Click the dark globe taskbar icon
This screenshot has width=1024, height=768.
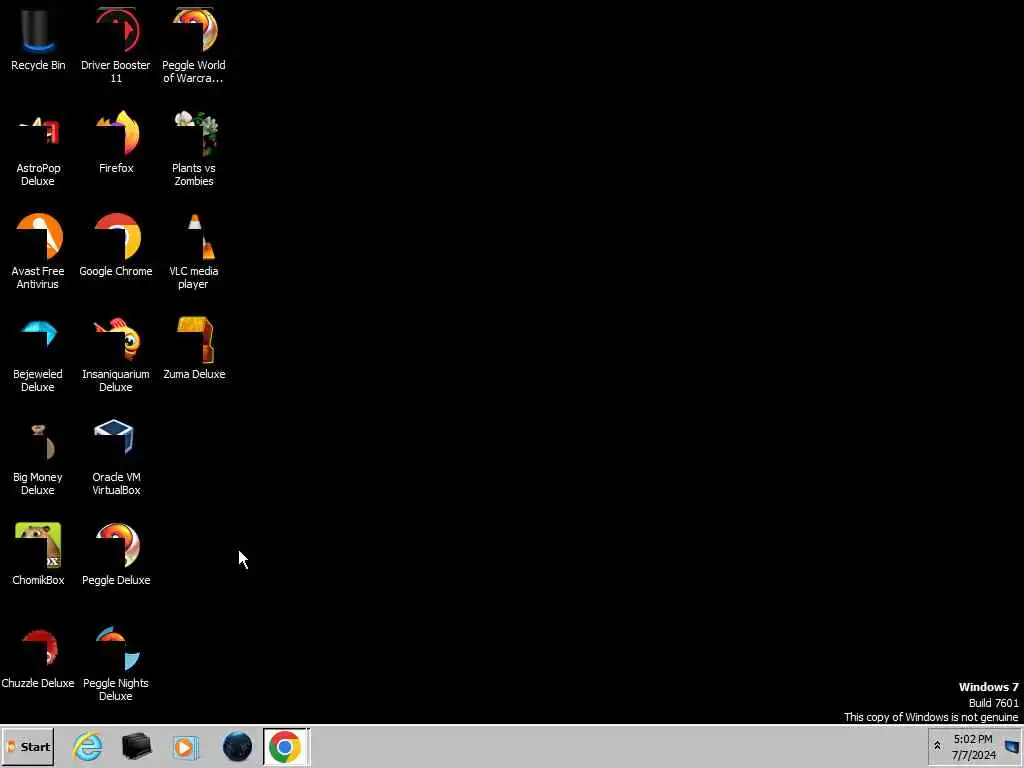pyautogui.click(x=237, y=746)
